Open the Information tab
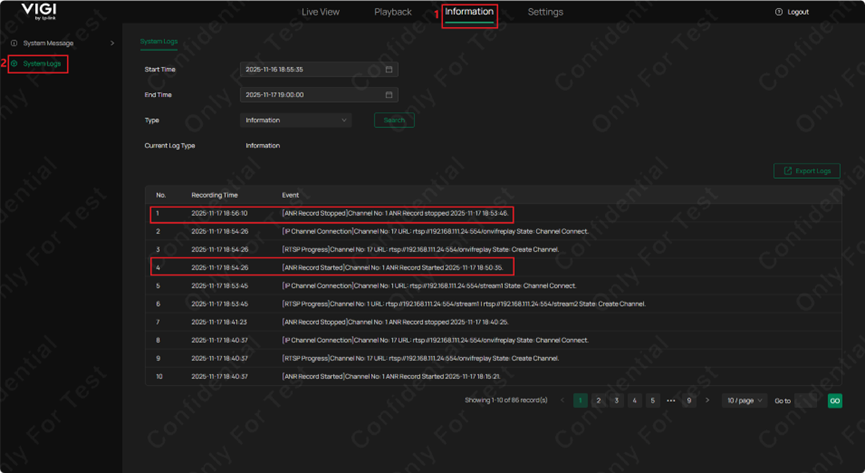This screenshot has height=473, width=865. 469,12
